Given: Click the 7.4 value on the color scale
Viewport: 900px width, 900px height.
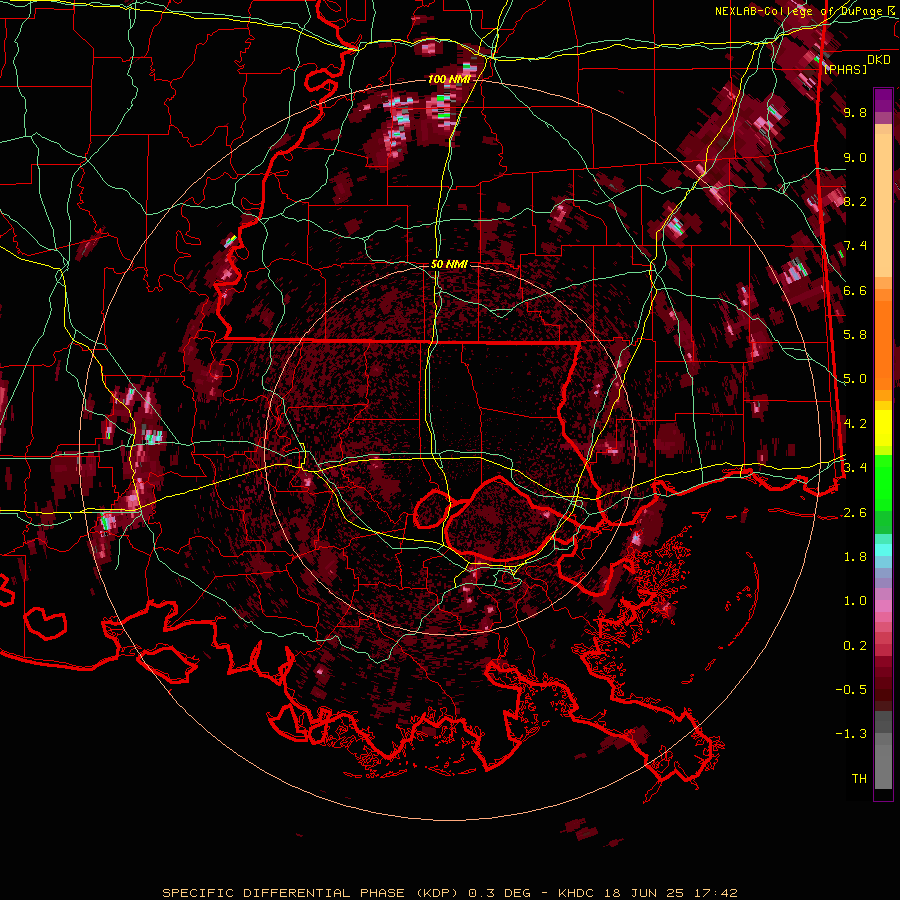Looking at the screenshot, I should click(855, 246).
